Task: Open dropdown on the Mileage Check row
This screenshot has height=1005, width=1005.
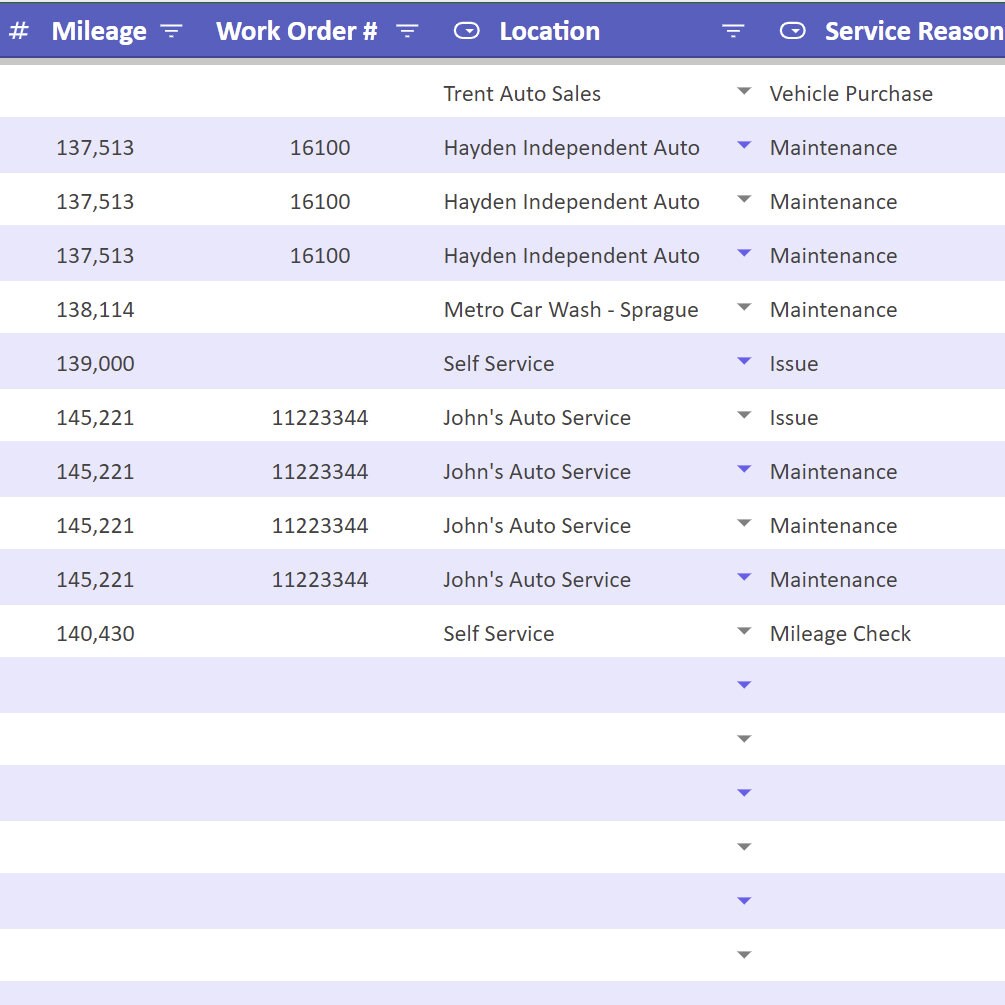Action: coord(743,631)
